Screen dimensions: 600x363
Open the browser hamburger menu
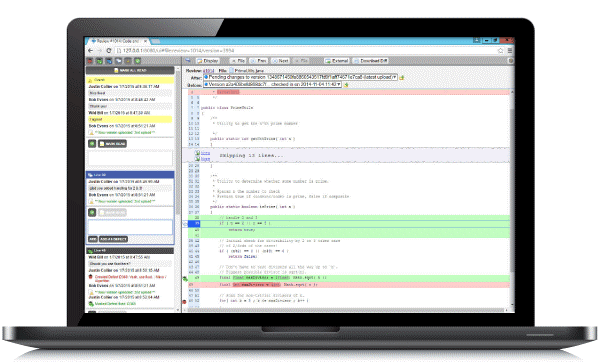[510, 50]
